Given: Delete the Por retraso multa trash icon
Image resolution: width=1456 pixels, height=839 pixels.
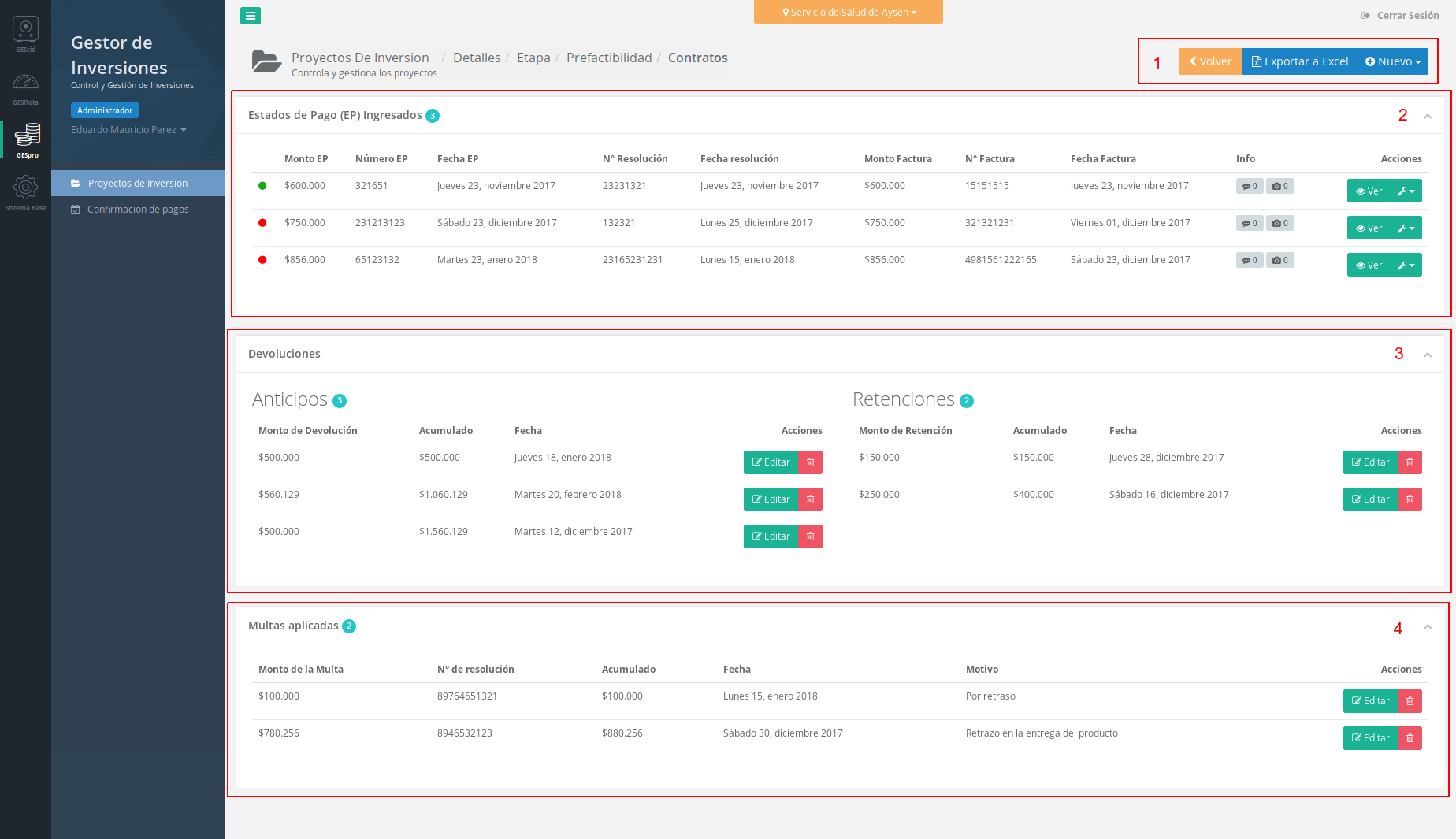Looking at the screenshot, I should tap(1410, 701).
